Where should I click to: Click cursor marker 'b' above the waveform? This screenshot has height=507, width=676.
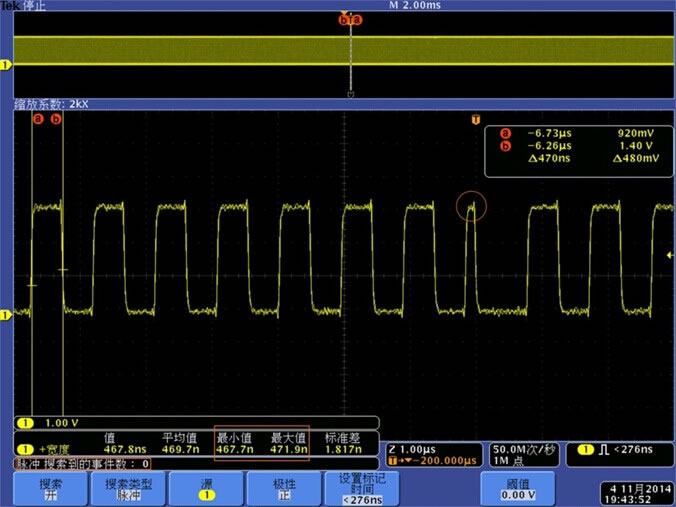[x=56, y=119]
